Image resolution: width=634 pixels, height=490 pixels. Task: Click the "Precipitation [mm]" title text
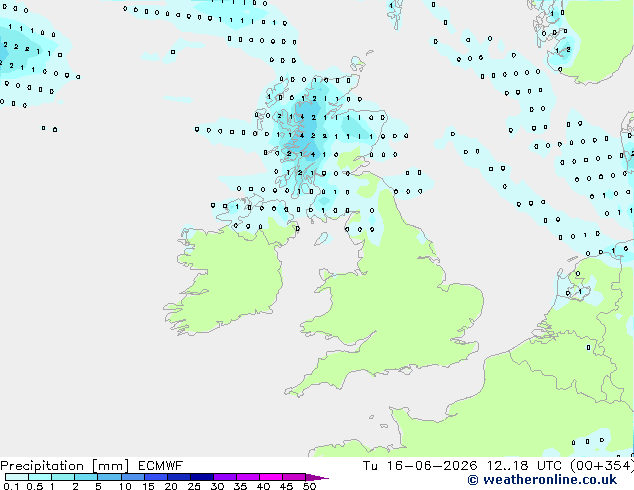pos(65,466)
